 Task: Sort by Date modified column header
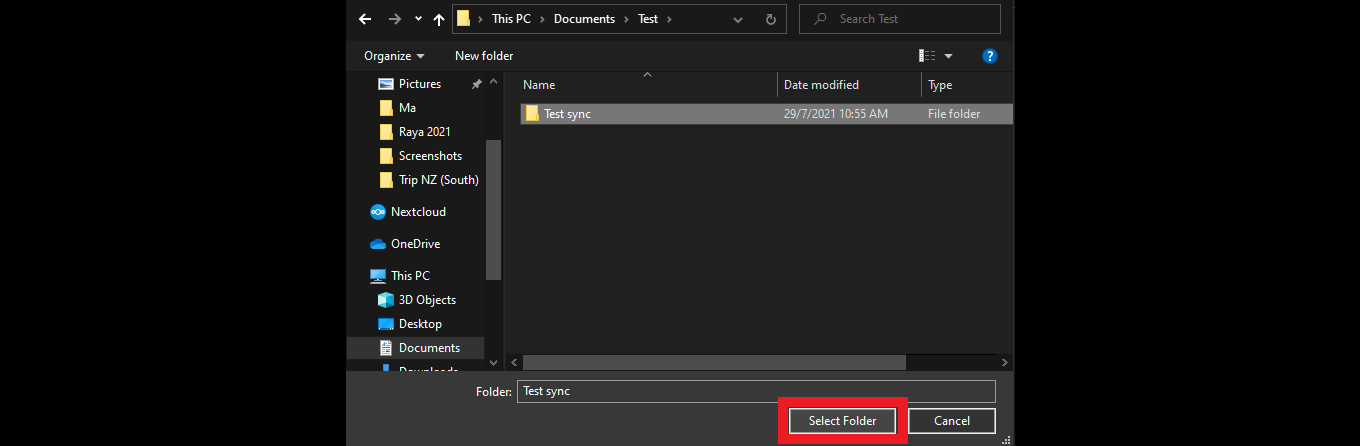click(x=821, y=85)
